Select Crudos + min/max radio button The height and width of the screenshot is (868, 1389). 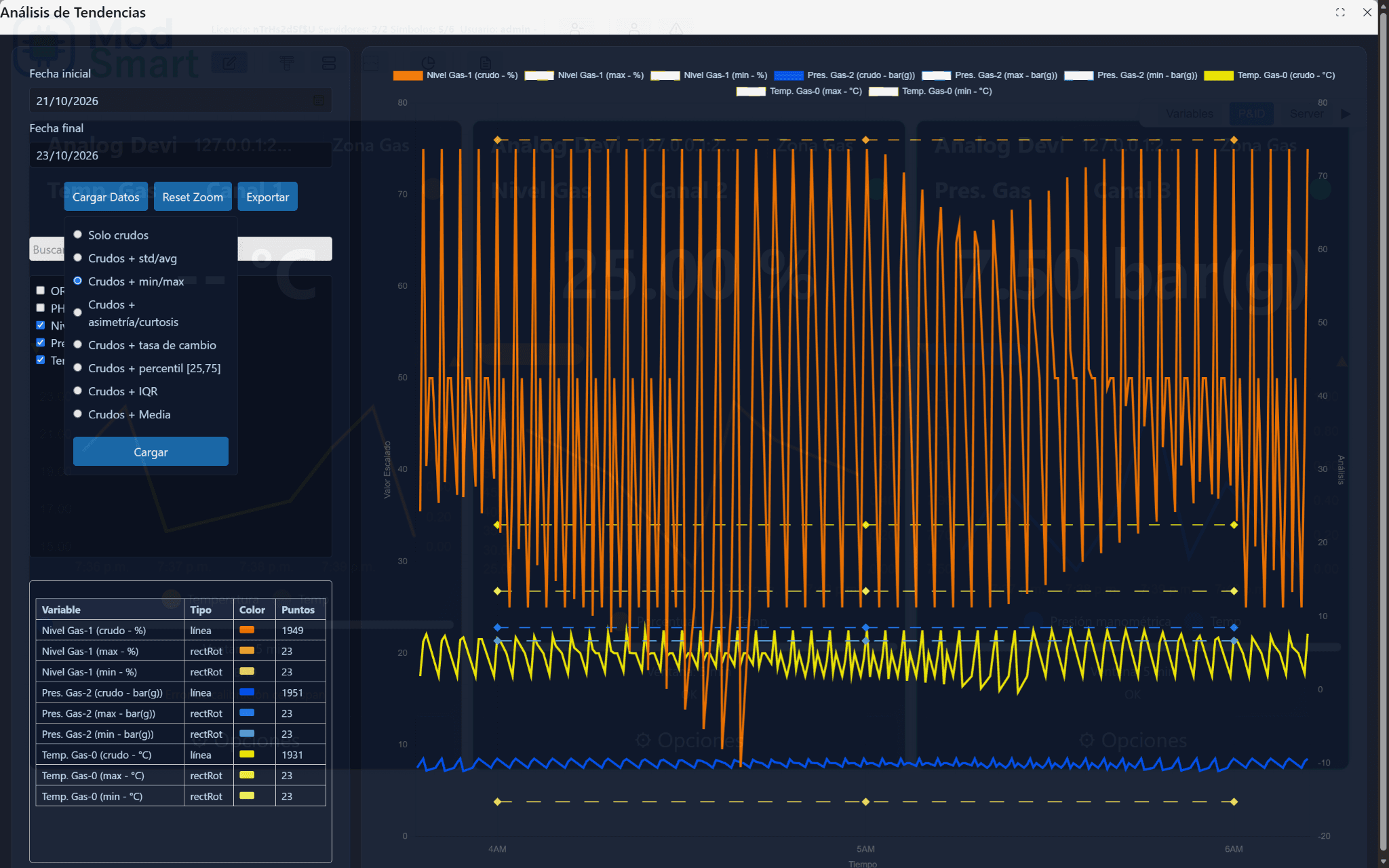click(78, 281)
